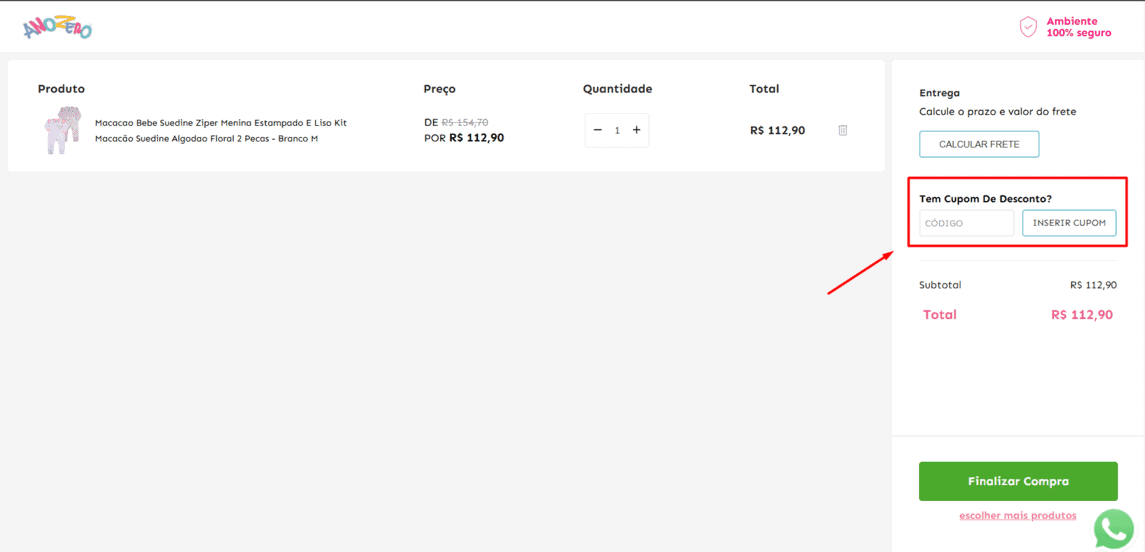Open the WhatsApp chat icon
1145x552 pixels.
click(1114, 529)
